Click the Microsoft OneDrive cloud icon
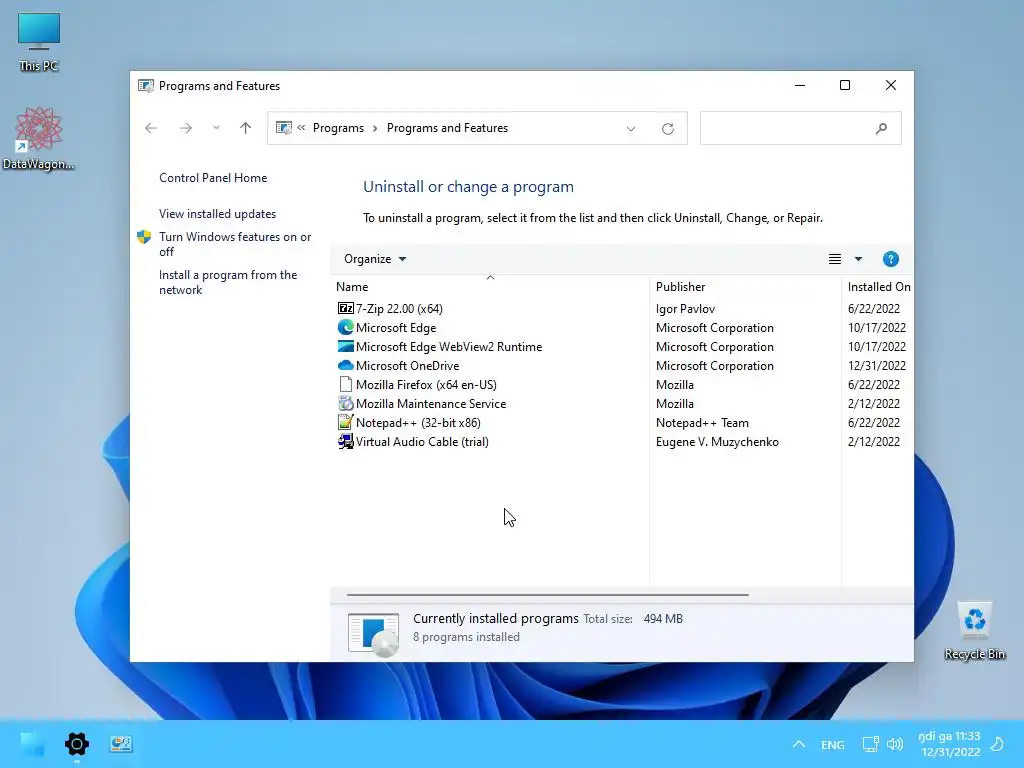 tap(345, 365)
